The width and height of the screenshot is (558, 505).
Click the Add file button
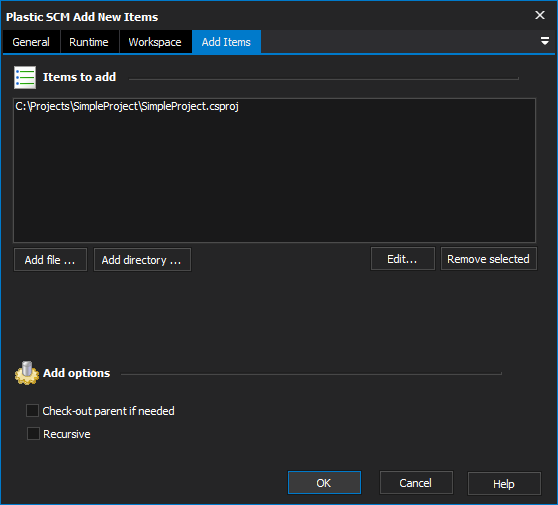click(x=50, y=260)
